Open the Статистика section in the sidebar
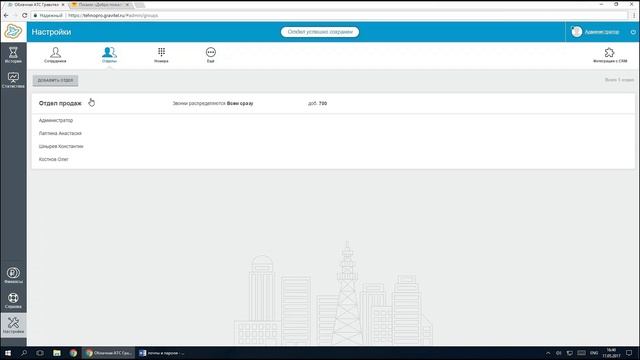This screenshot has height=360, width=640. tap(13, 80)
